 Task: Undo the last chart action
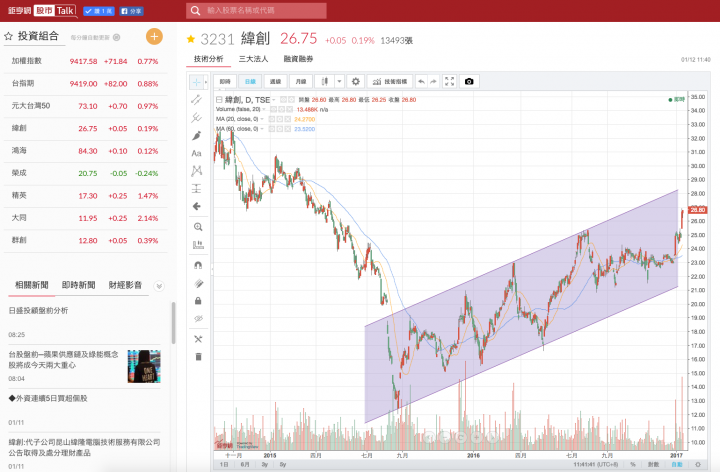coord(421,82)
